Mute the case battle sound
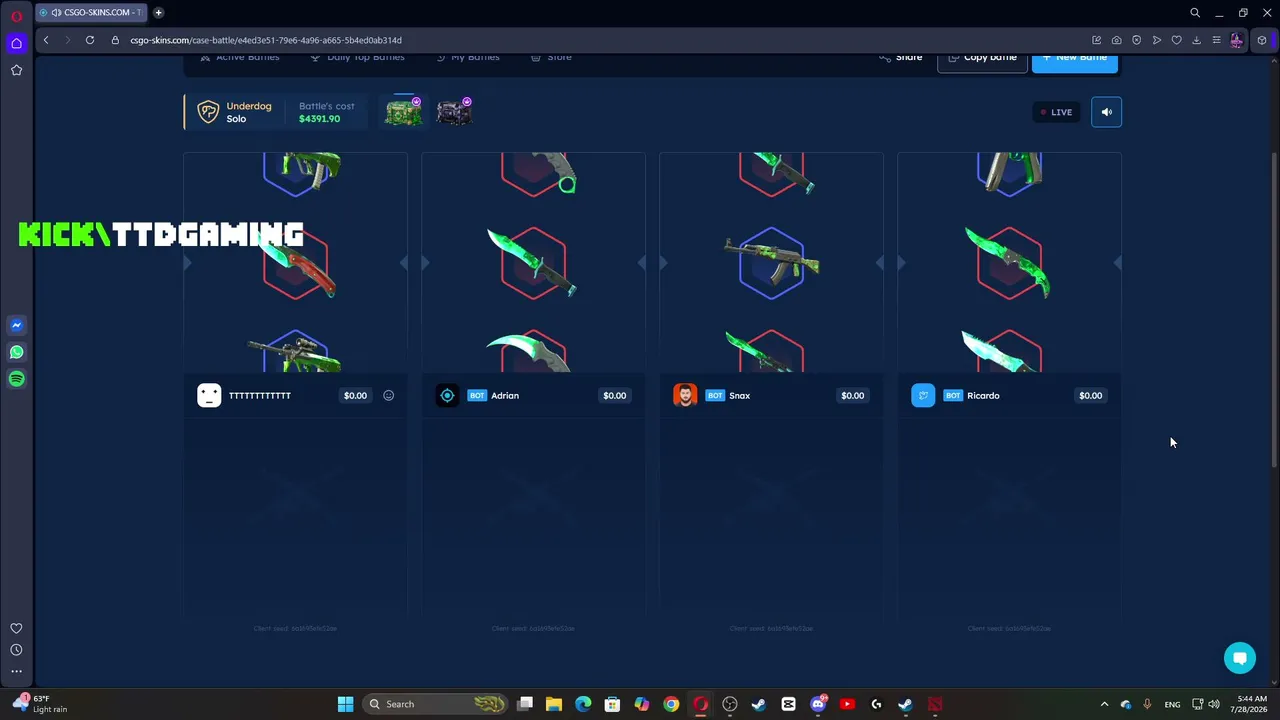Screen dimensions: 1280x720 [1106, 112]
